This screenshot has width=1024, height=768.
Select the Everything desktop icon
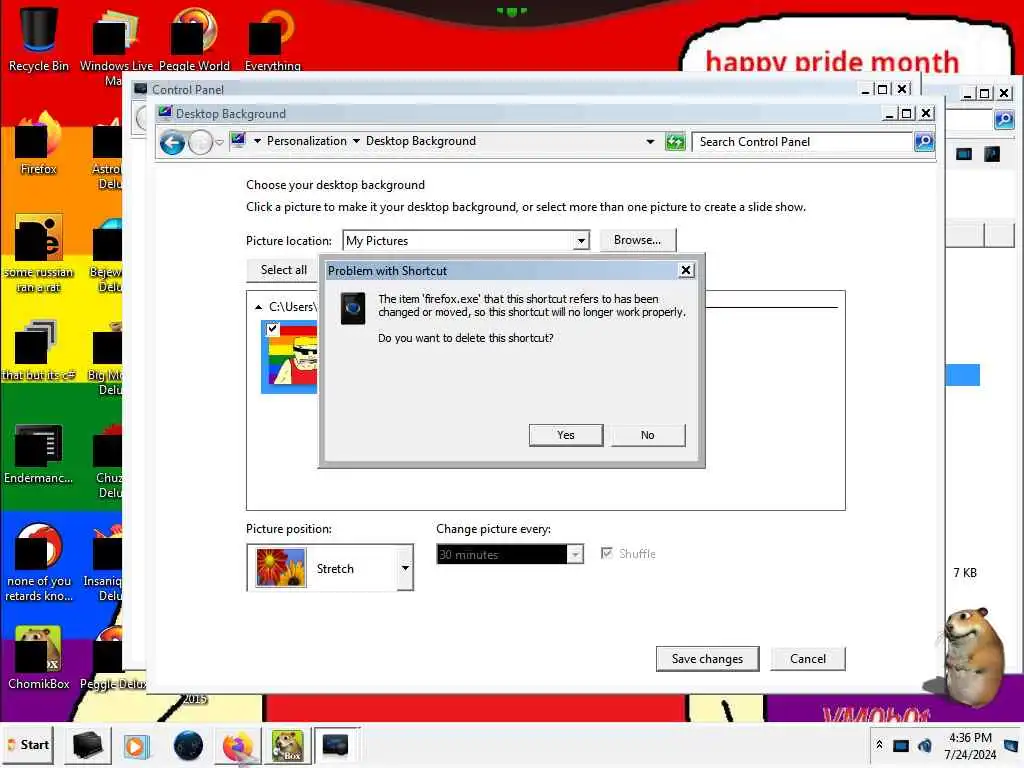coord(272,39)
